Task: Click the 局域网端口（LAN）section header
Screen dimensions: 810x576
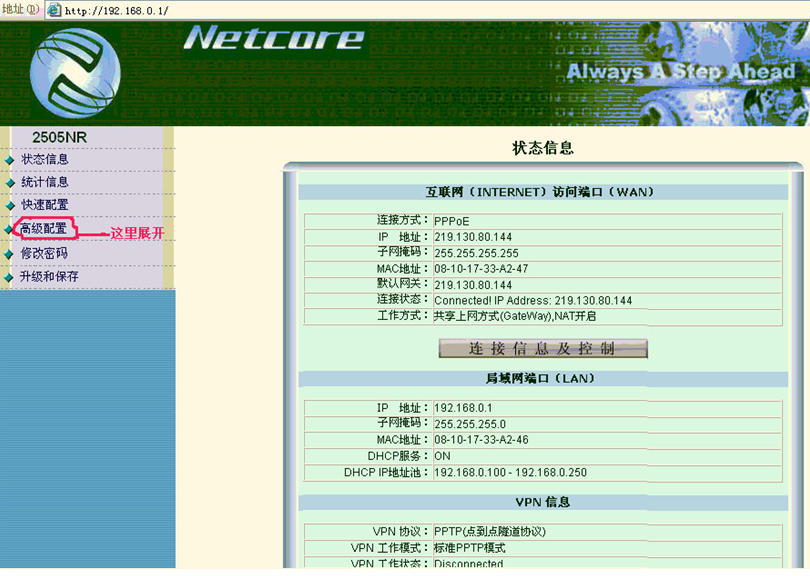Action: pos(540,379)
